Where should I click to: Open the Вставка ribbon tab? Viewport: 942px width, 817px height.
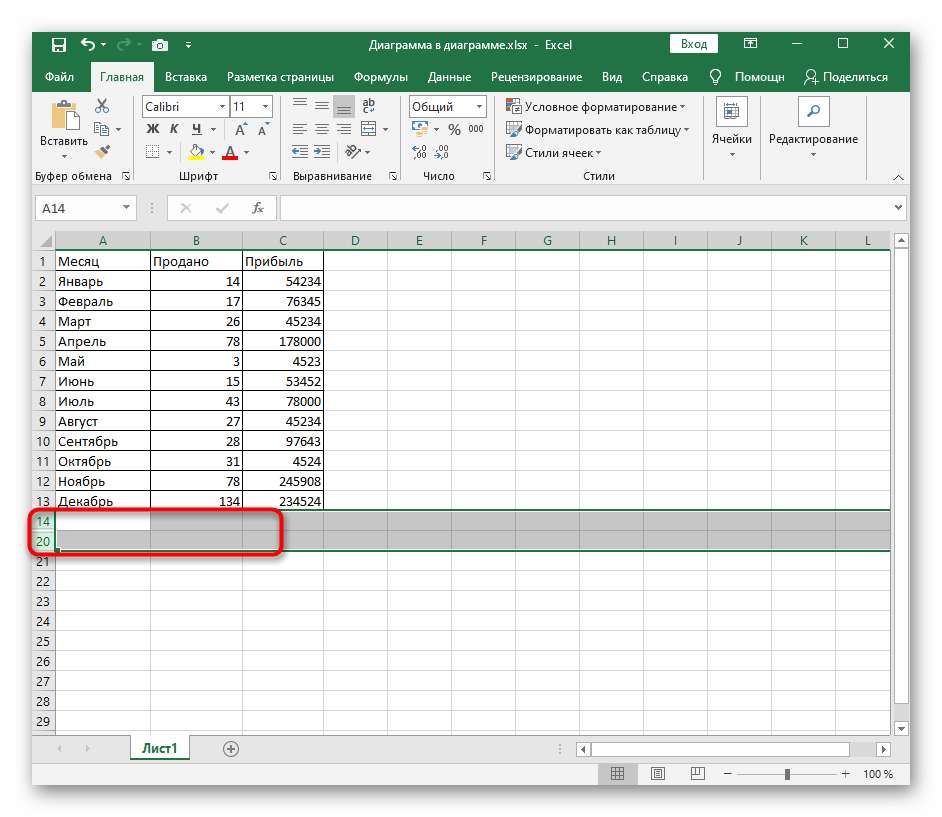pyautogui.click(x=186, y=77)
